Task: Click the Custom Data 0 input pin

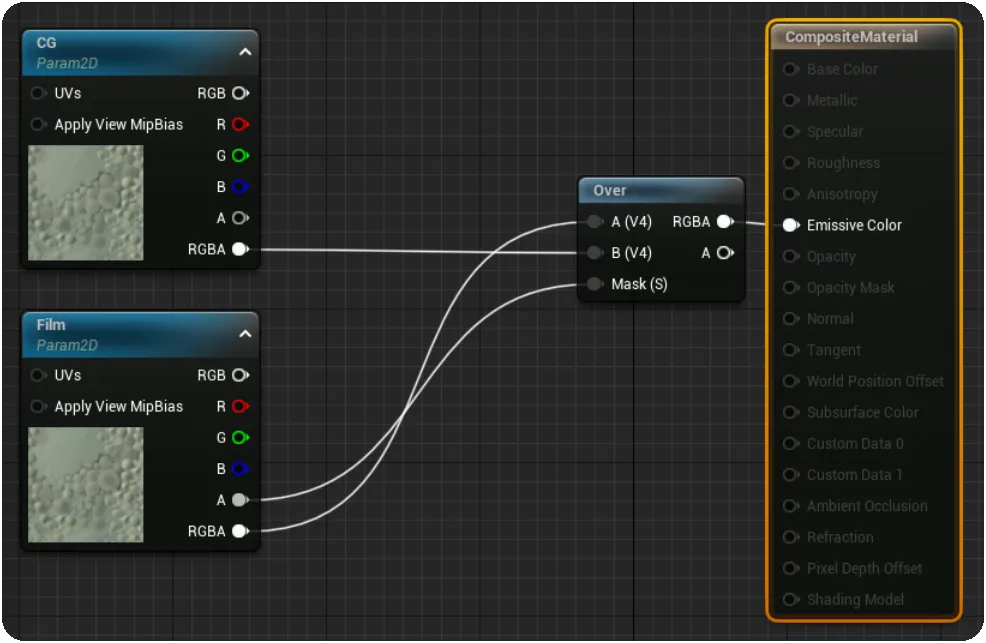Action: 791,444
